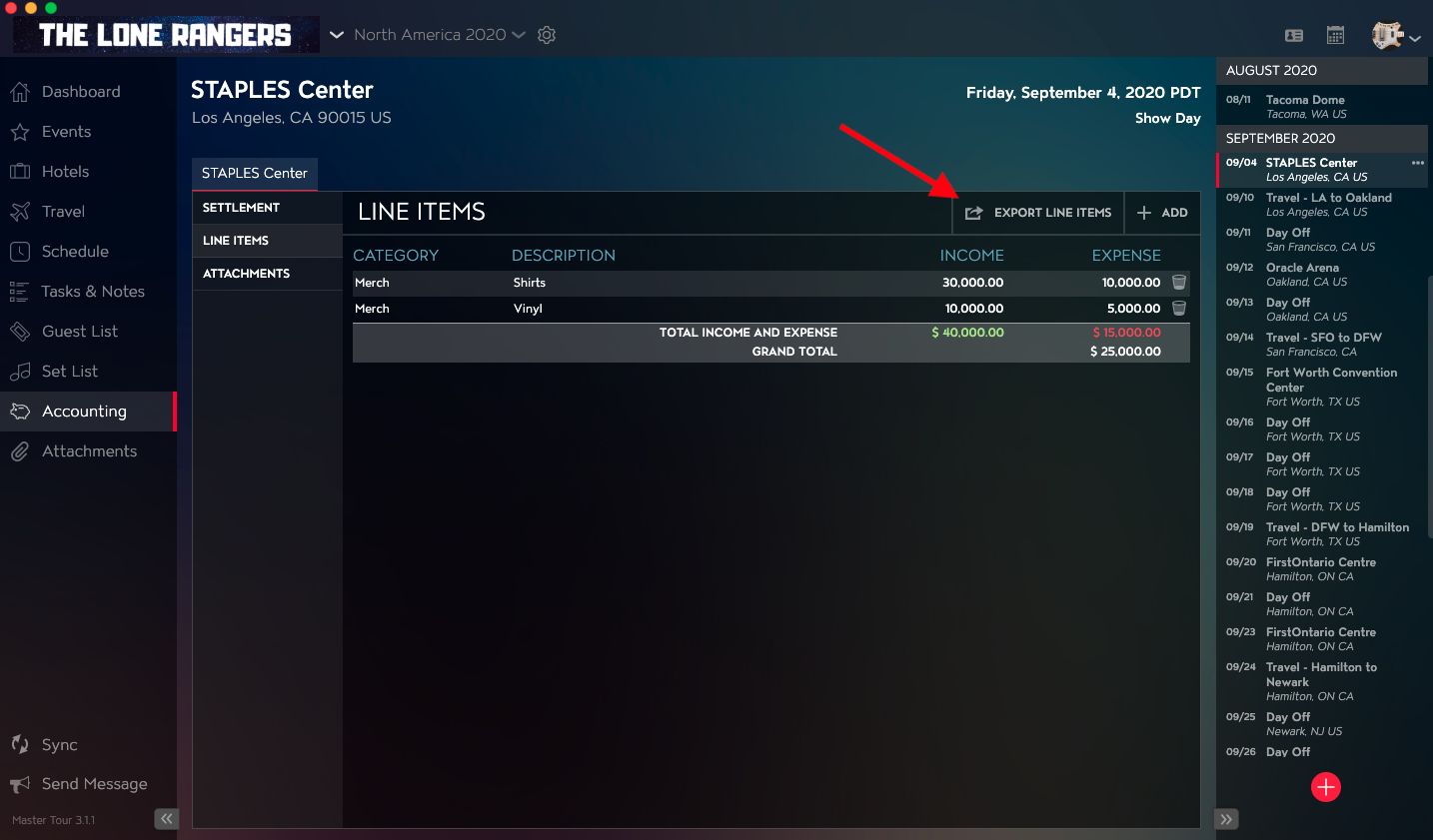The width and height of the screenshot is (1433, 840).
Task: Open tour settings gear
Action: click(547, 35)
